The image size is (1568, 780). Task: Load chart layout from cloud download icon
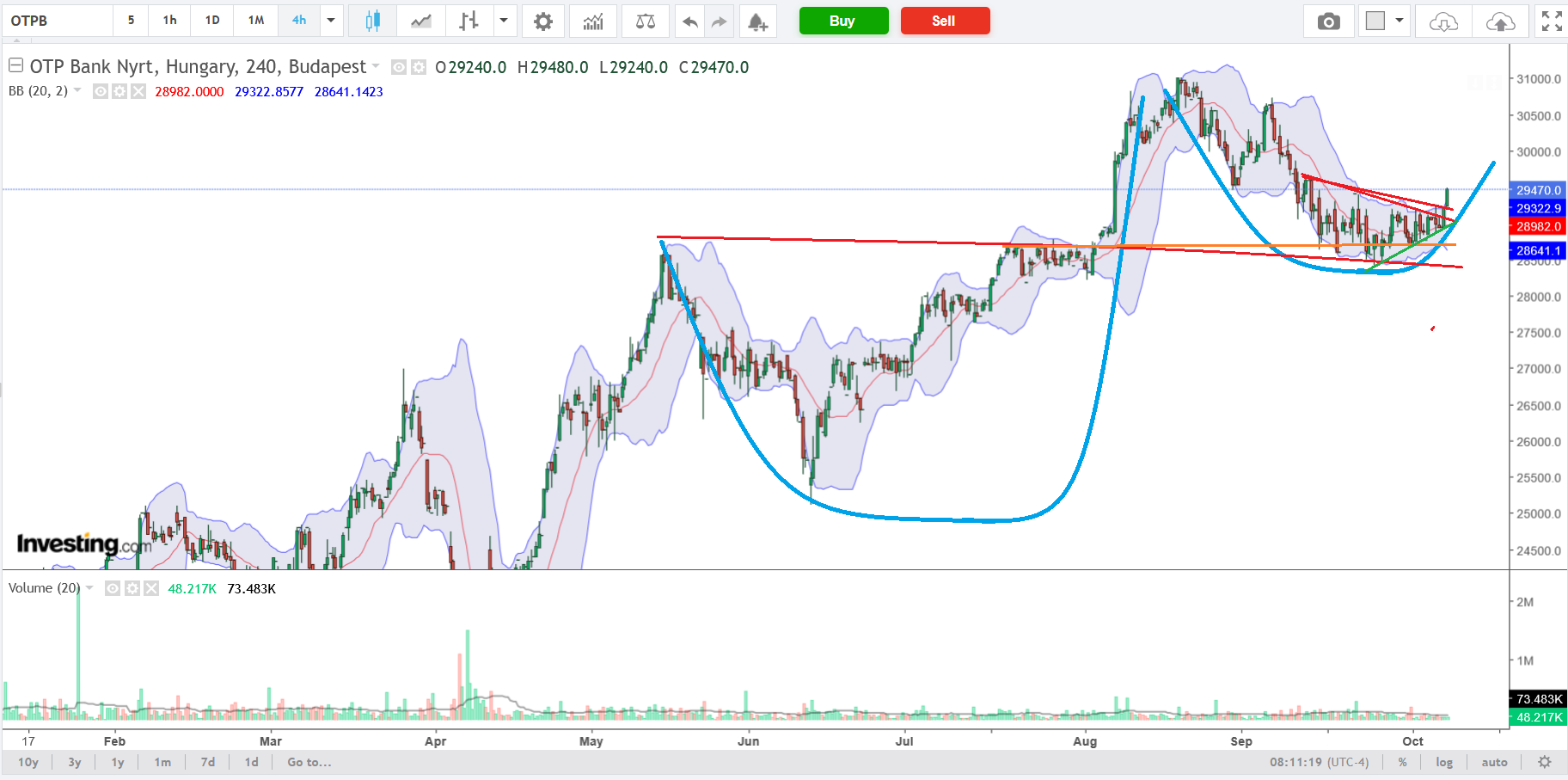(1443, 21)
